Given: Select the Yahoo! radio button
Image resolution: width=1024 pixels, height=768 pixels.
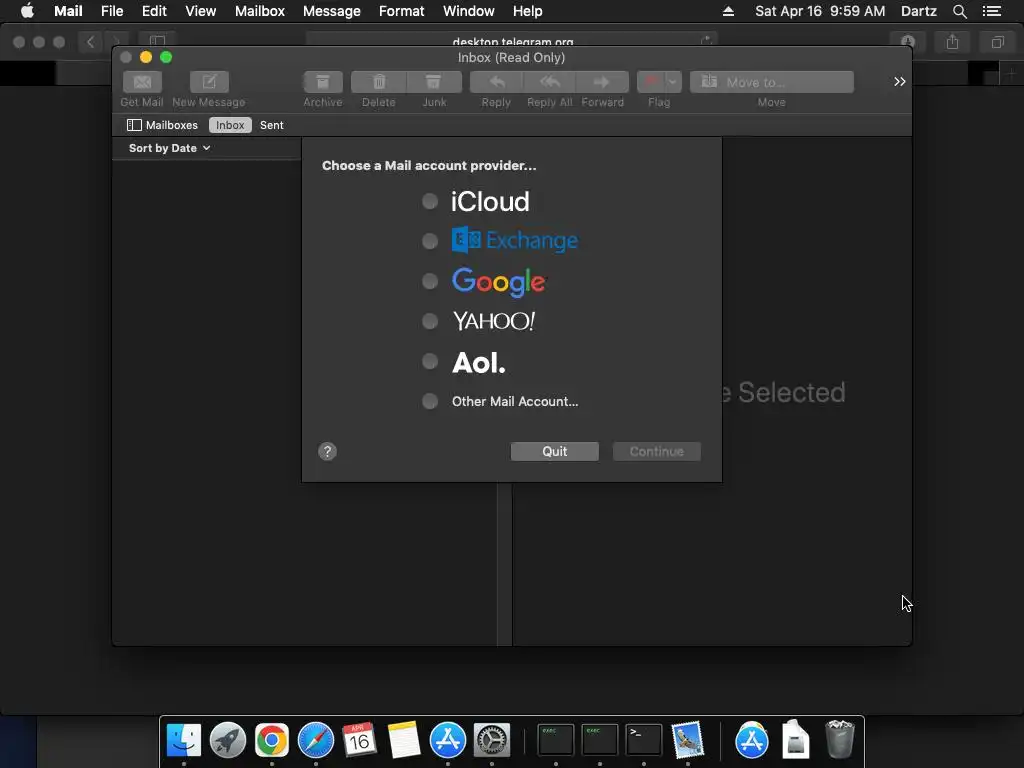Looking at the screenshot, I should tap(430, 321).
